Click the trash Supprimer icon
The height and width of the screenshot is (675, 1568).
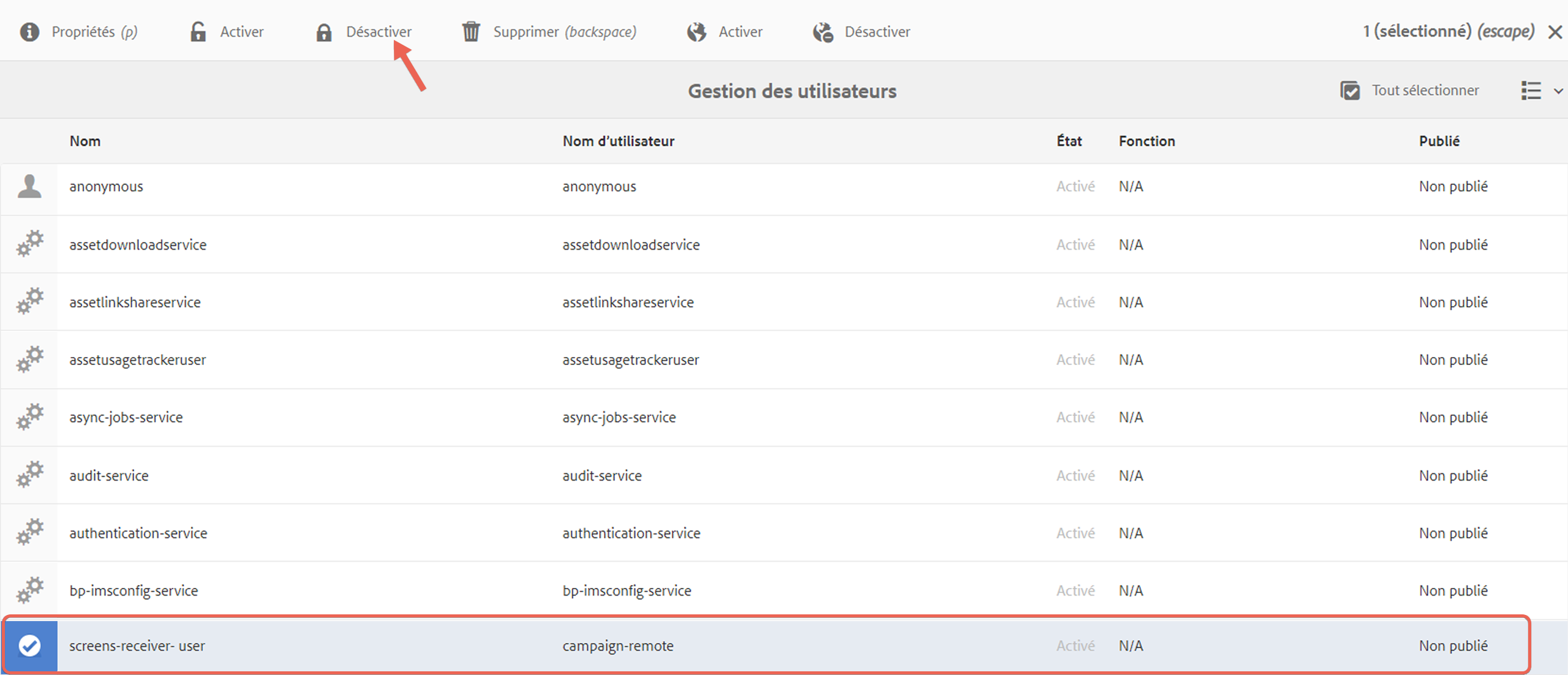tap(471, 31)
